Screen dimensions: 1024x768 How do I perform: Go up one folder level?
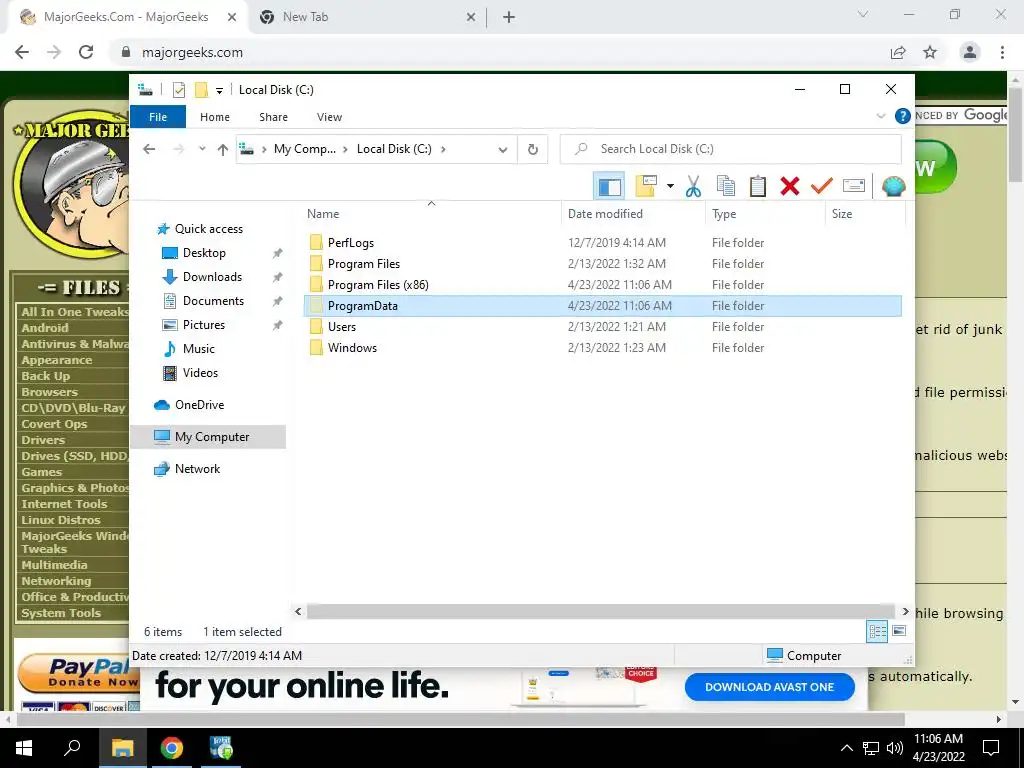click(223, 150)
